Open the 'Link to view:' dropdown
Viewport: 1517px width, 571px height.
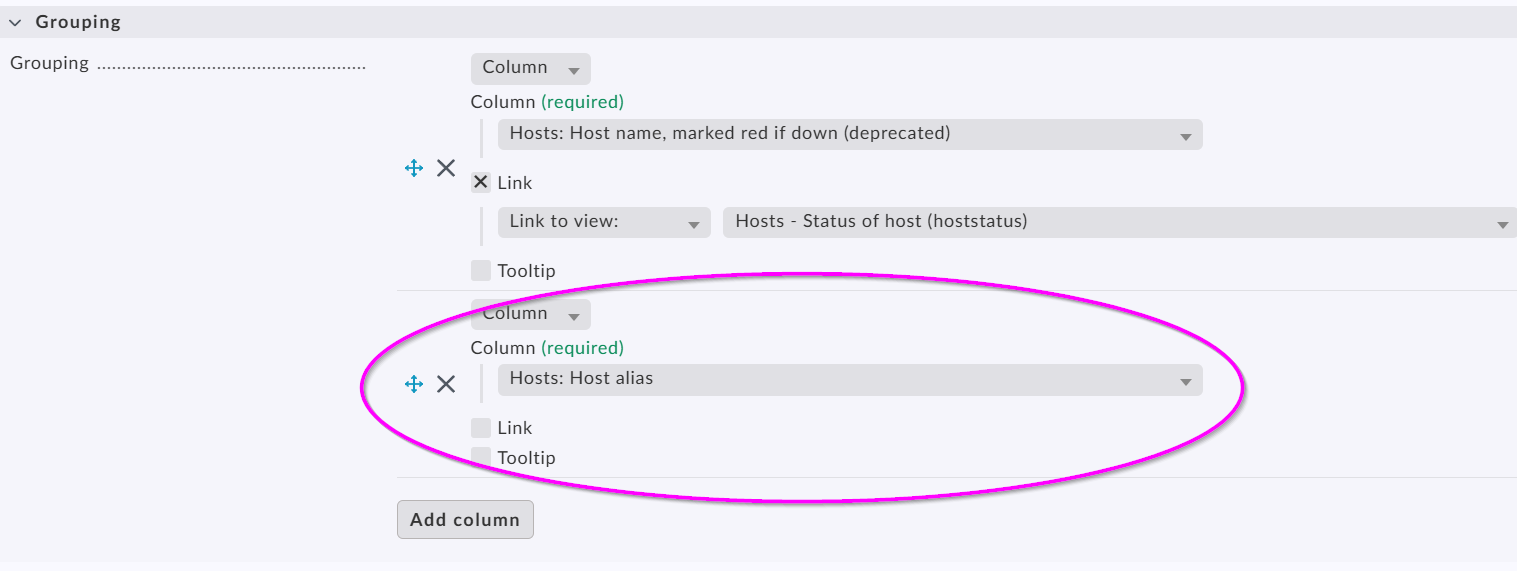point(603,222)
